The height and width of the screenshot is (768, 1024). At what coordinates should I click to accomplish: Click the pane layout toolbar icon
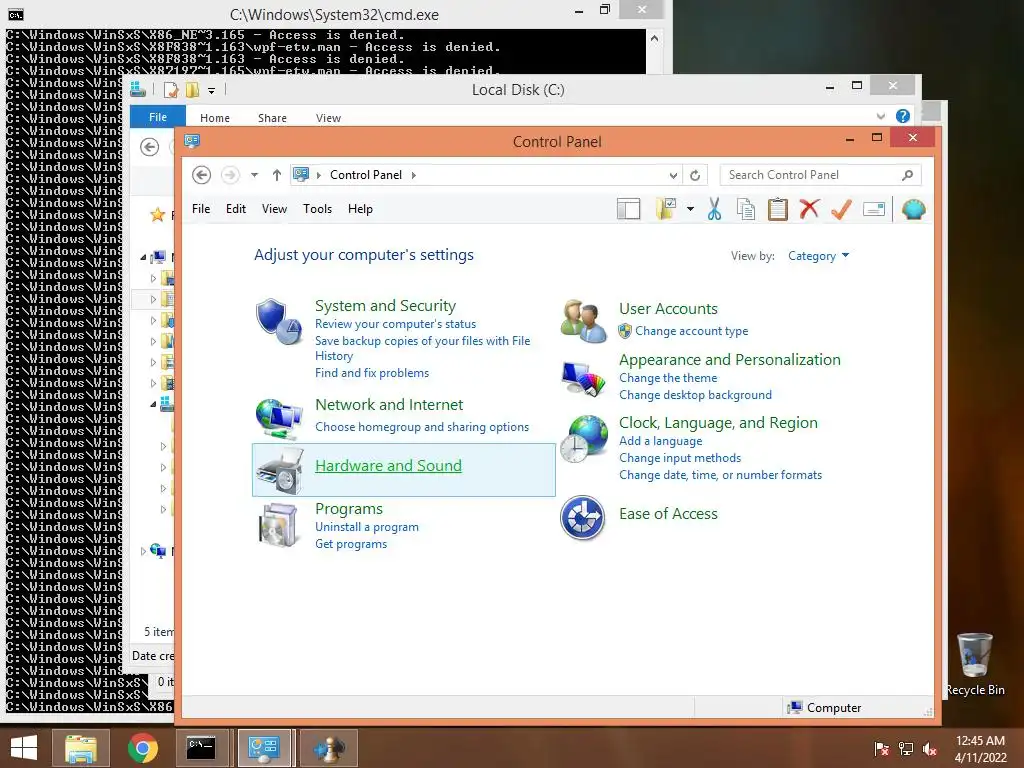pos(628,209)
